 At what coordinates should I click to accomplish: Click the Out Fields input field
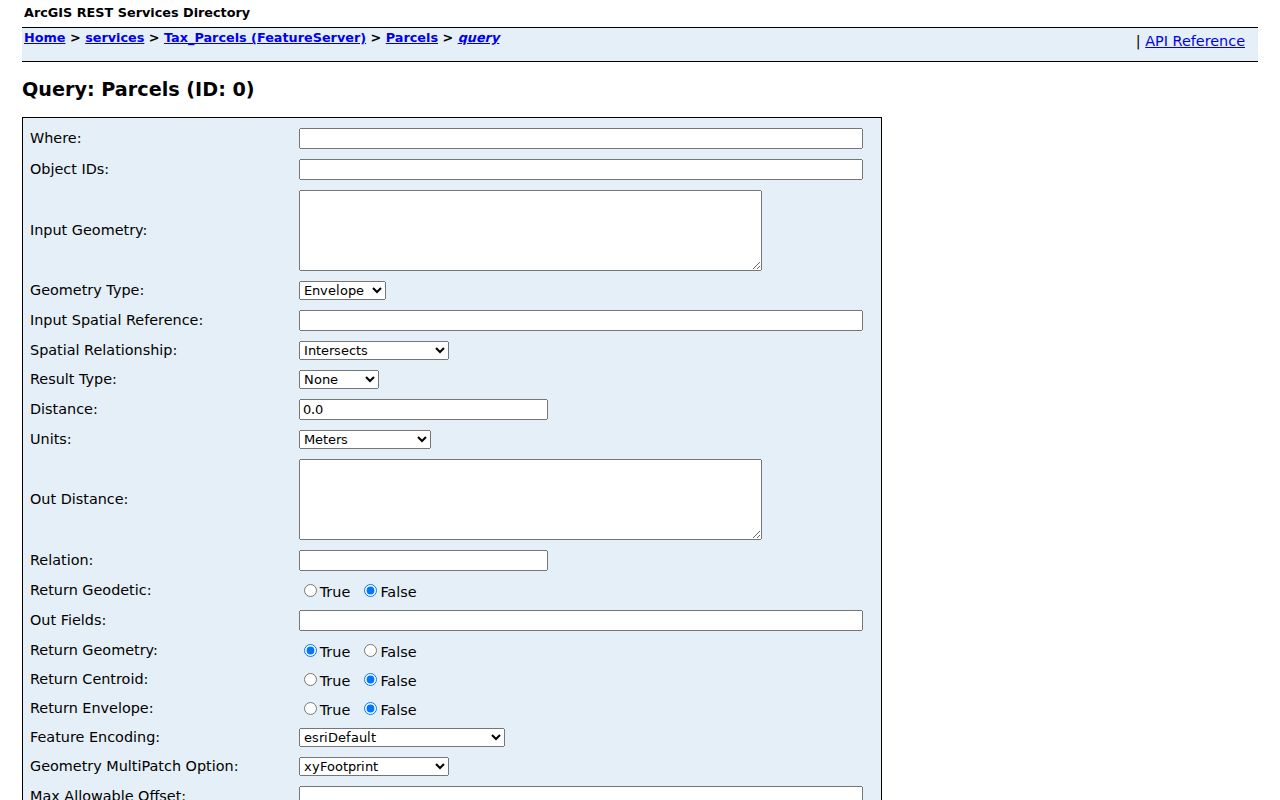point(581,621)
